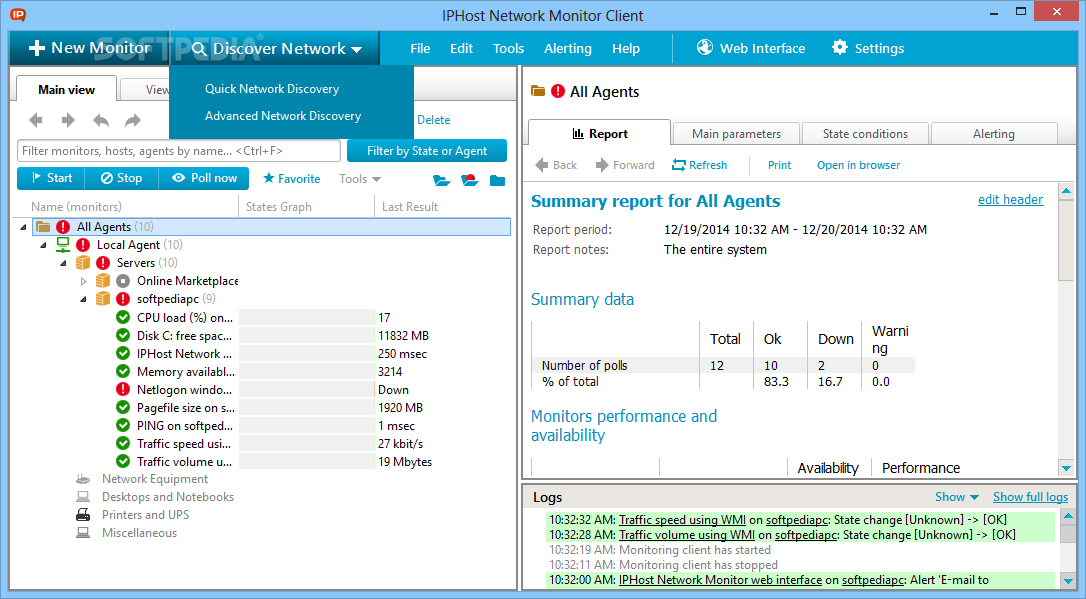Click Show full logs link
The width and height of the screenshot is (1086, 599).
tap(1031, 497)
